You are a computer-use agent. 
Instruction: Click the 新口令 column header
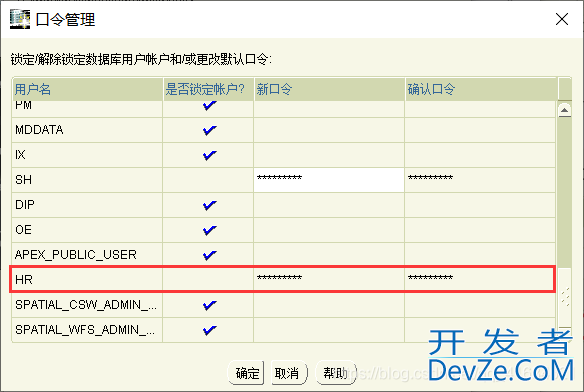click(329, 89)
